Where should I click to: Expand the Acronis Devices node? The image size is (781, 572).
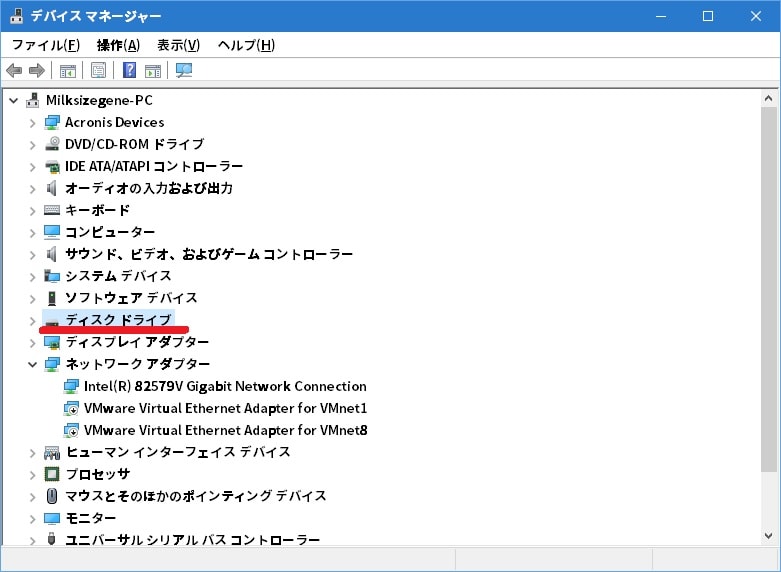click(x=32, y=123)
